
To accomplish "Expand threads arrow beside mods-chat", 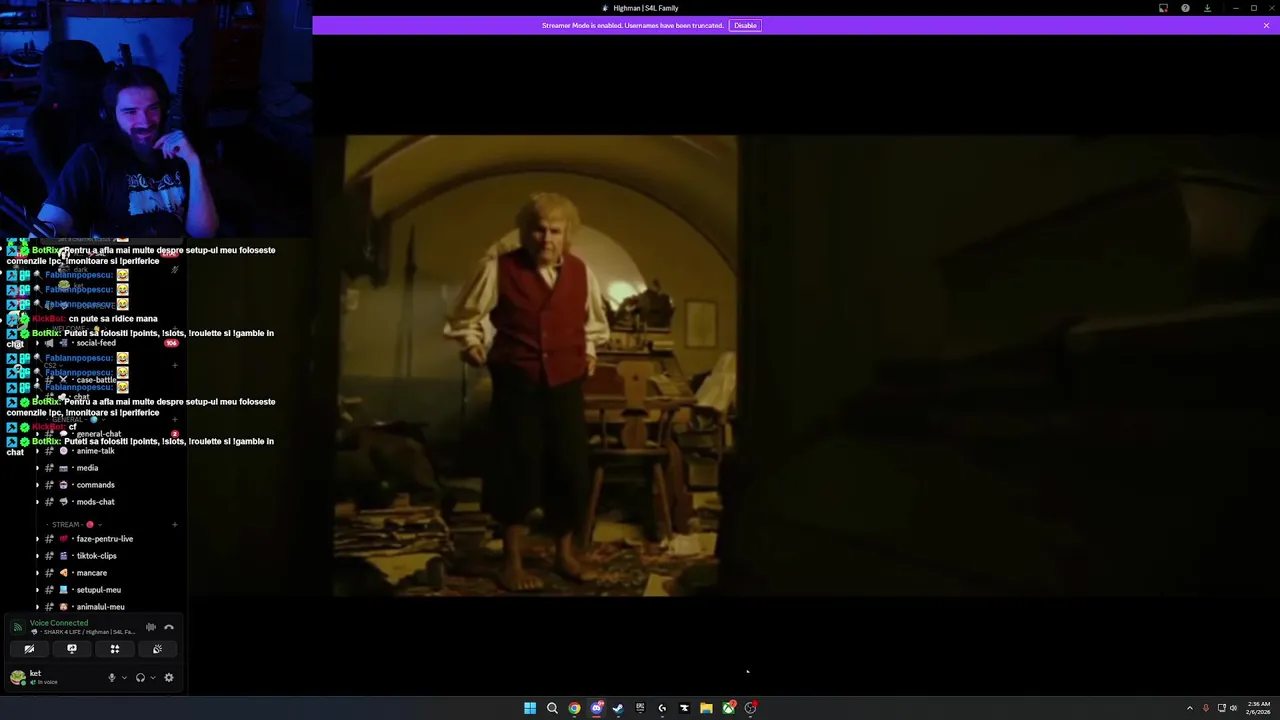I will tap(37, 502).
